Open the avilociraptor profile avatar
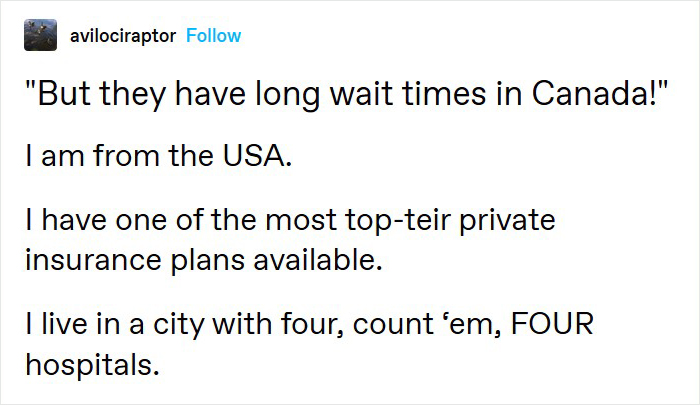Image resolution: width=700 pixels, height=405 pixels. (40, 35)
